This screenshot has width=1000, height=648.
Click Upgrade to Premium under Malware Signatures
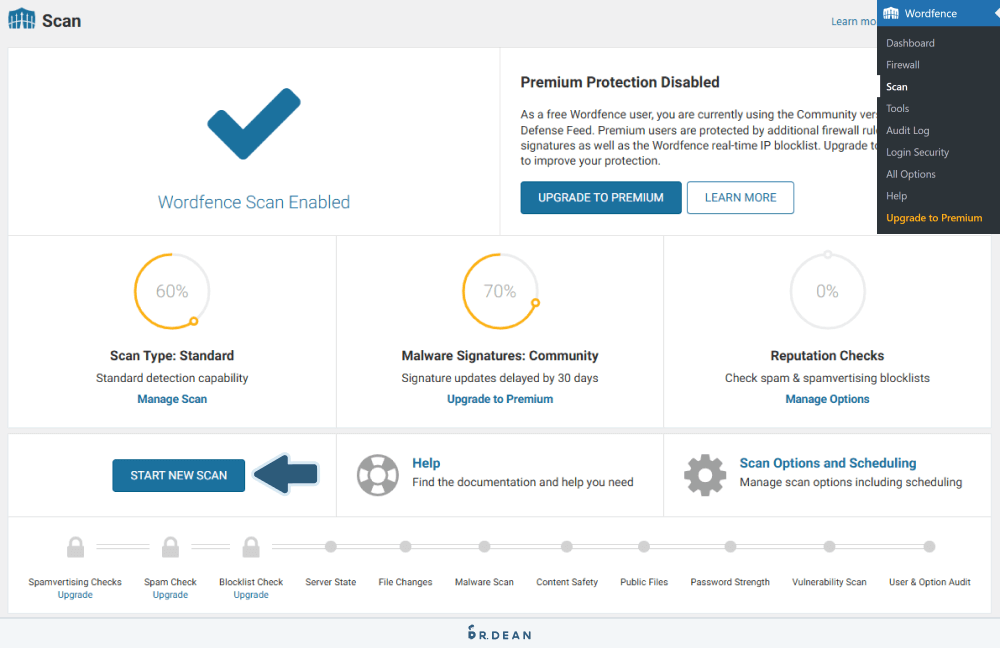pyautogui.click(x=500, y=398)
